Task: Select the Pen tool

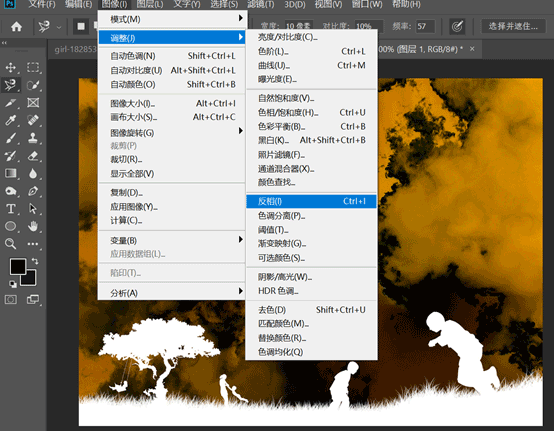Action: tap(33, 191)
